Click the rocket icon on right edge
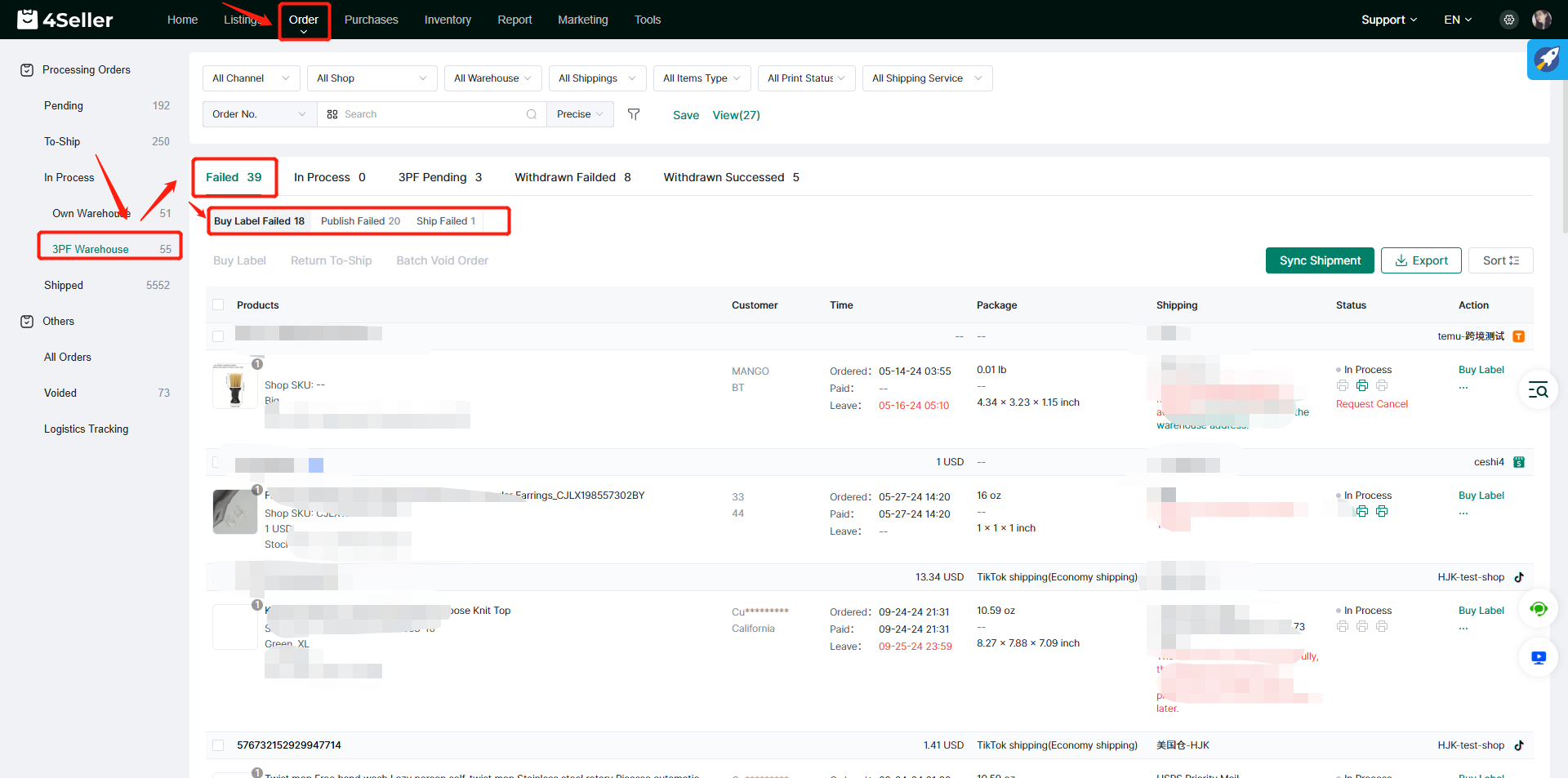Screen dimensions: 1568x778 tap(1547, 60)
